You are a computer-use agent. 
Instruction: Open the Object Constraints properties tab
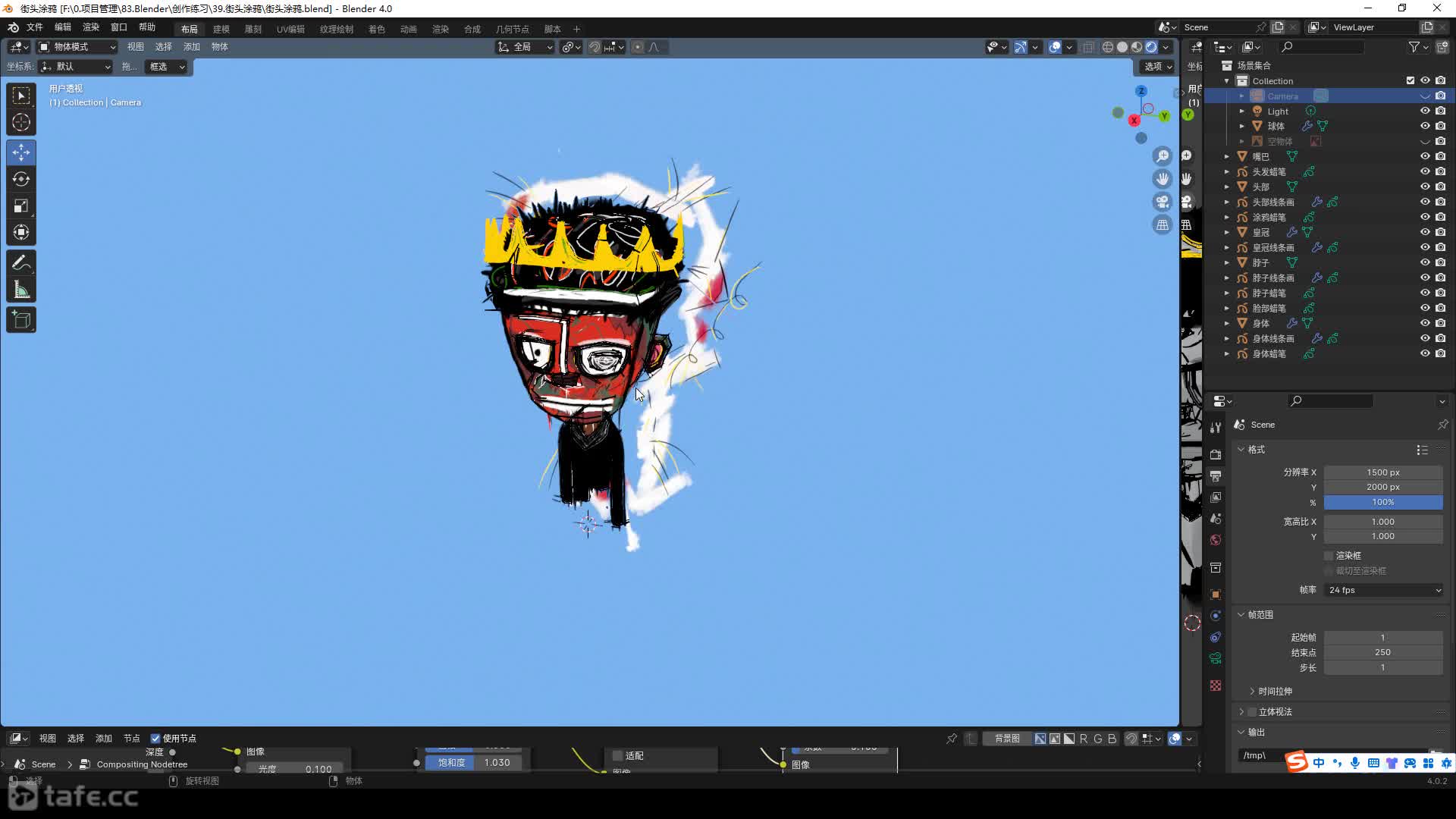click(1216, 637)
